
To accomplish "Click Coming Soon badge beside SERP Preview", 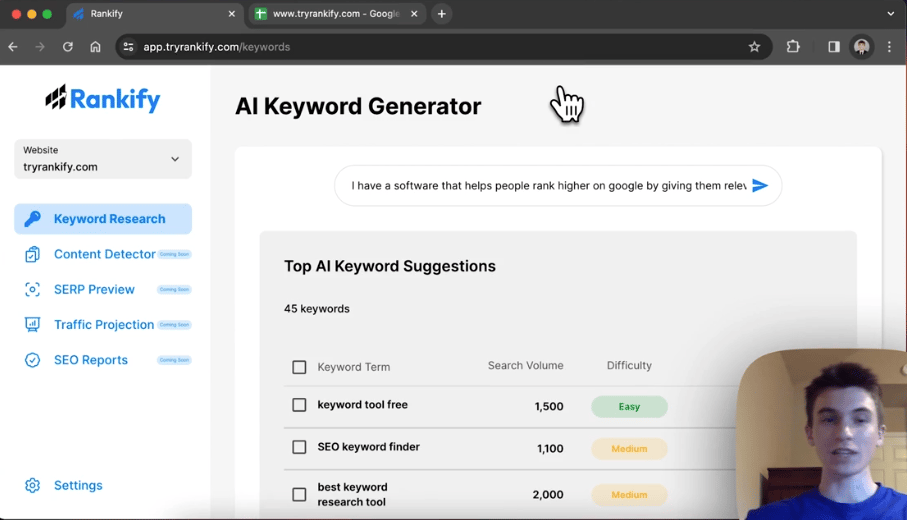I will tap(174, 289).
